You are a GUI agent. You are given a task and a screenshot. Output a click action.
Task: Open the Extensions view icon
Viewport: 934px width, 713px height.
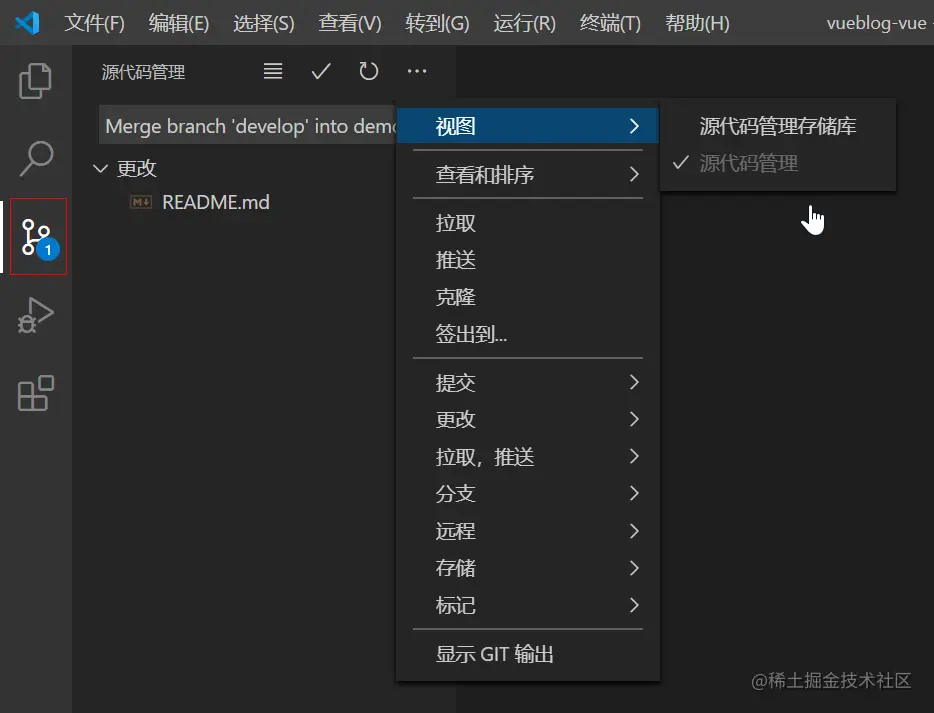pos(36,393)
